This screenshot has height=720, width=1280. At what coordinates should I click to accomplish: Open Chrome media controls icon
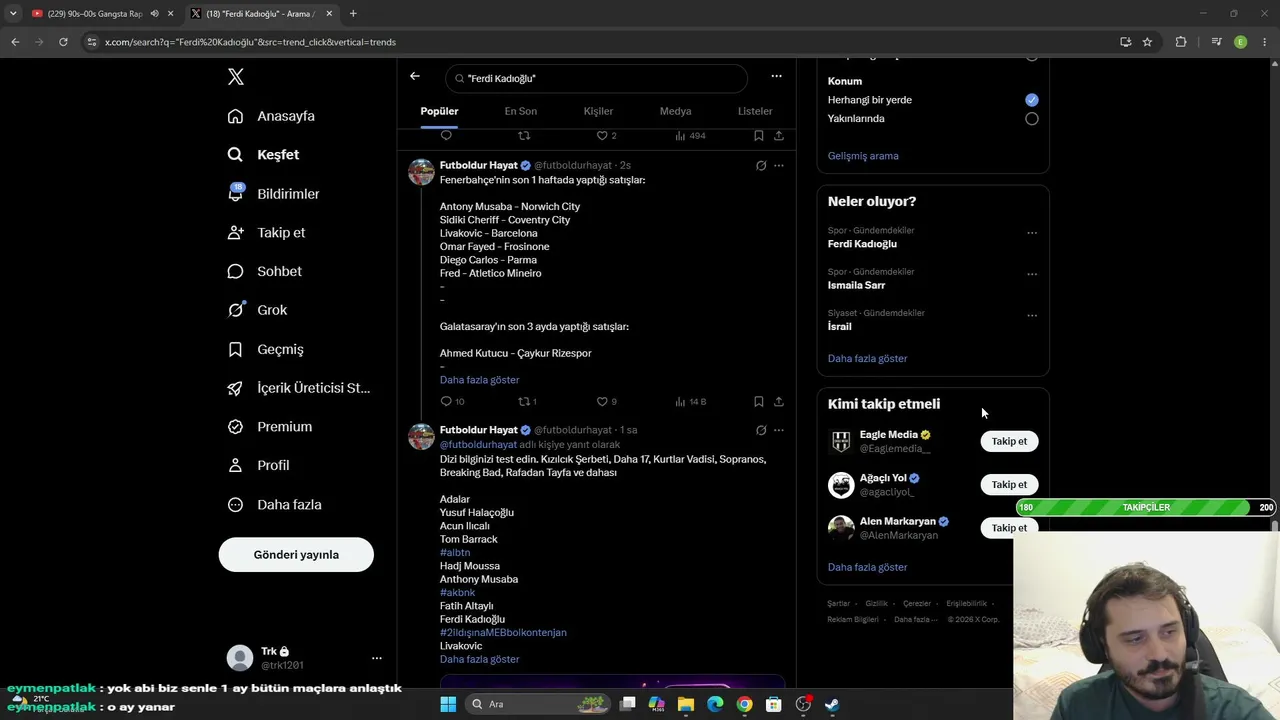pyautogui.click(x=1216, y=42)
